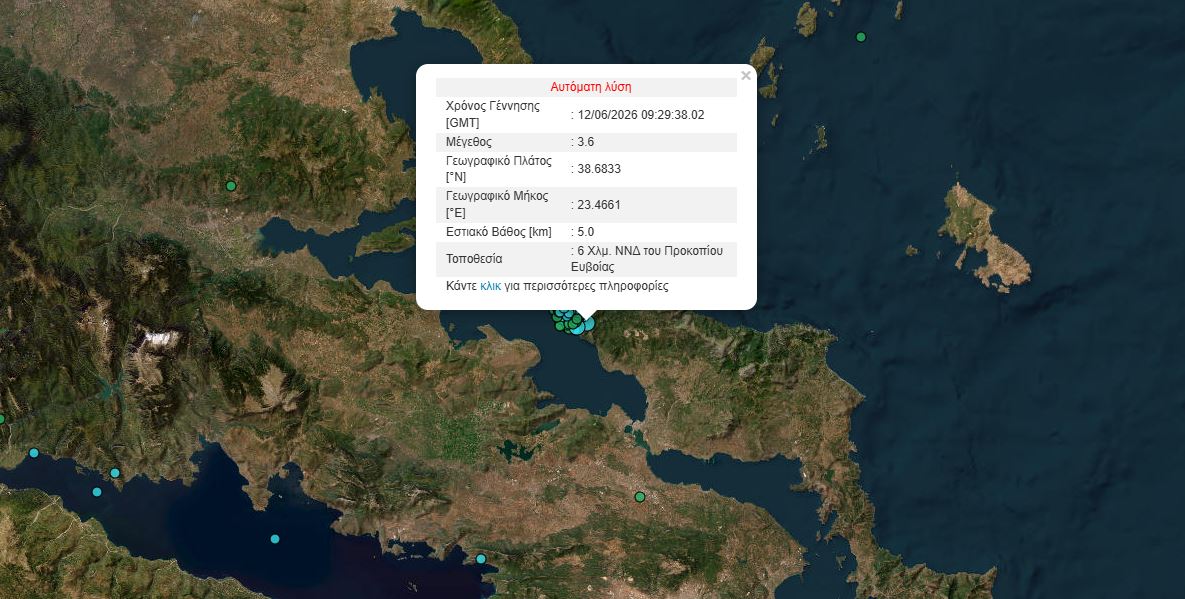The height and width of the screenshot is (599, 1185).
Task: Select the large cyan marker under the popup pointer tip
Action: point(588,323)
